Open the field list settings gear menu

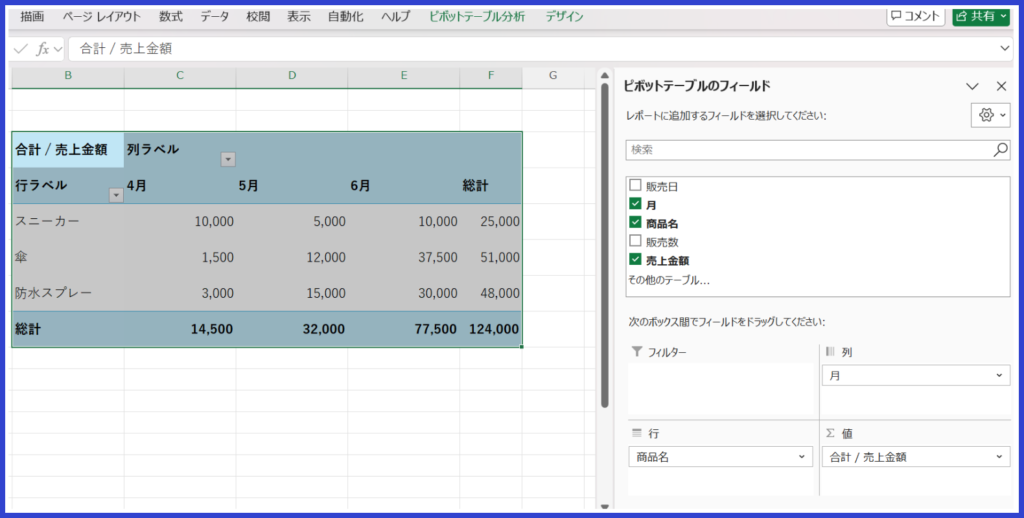pos(986,115)
